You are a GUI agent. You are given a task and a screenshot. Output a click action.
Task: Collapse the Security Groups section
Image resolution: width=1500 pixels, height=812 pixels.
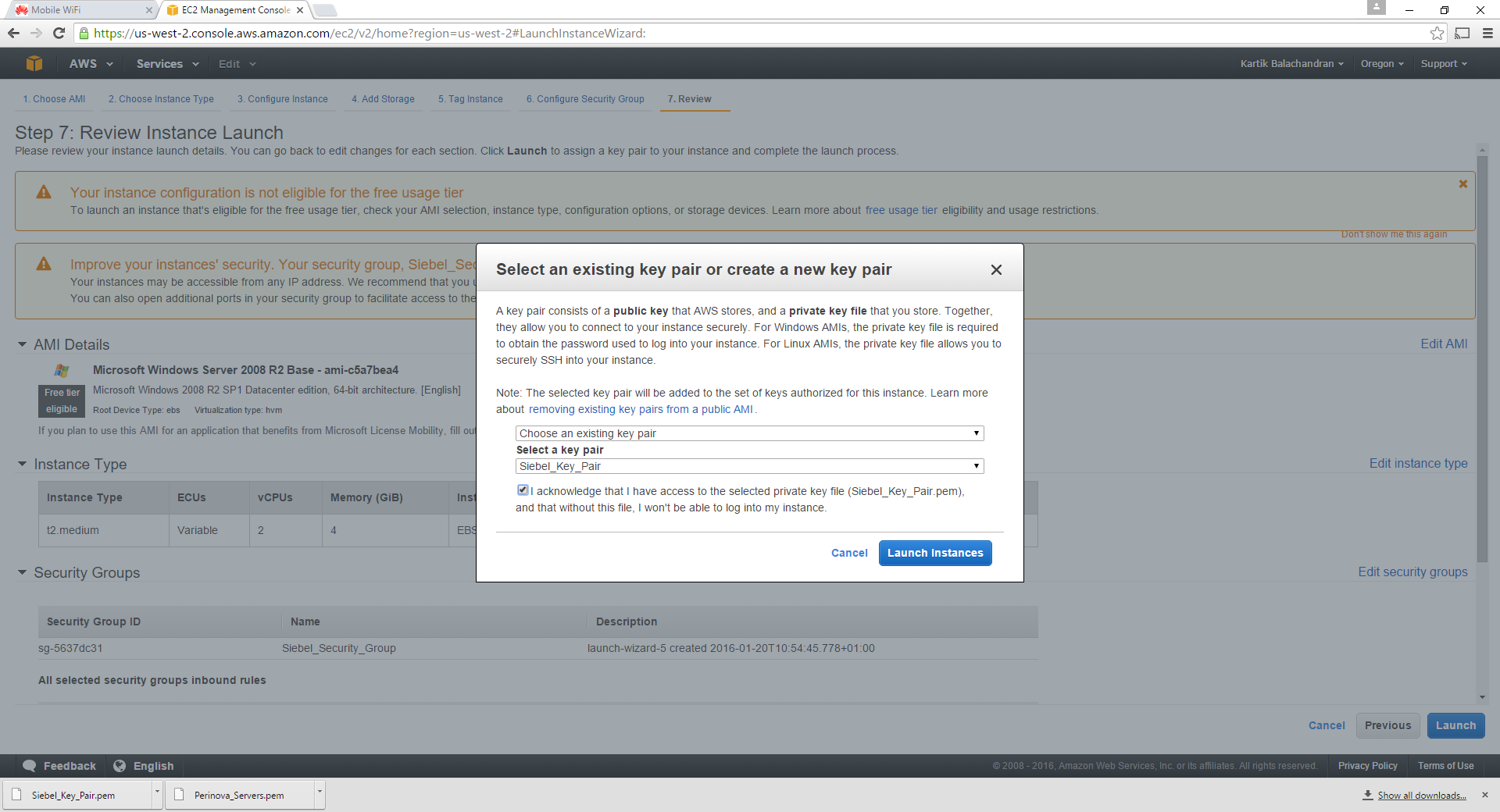(x=22, y=572)
